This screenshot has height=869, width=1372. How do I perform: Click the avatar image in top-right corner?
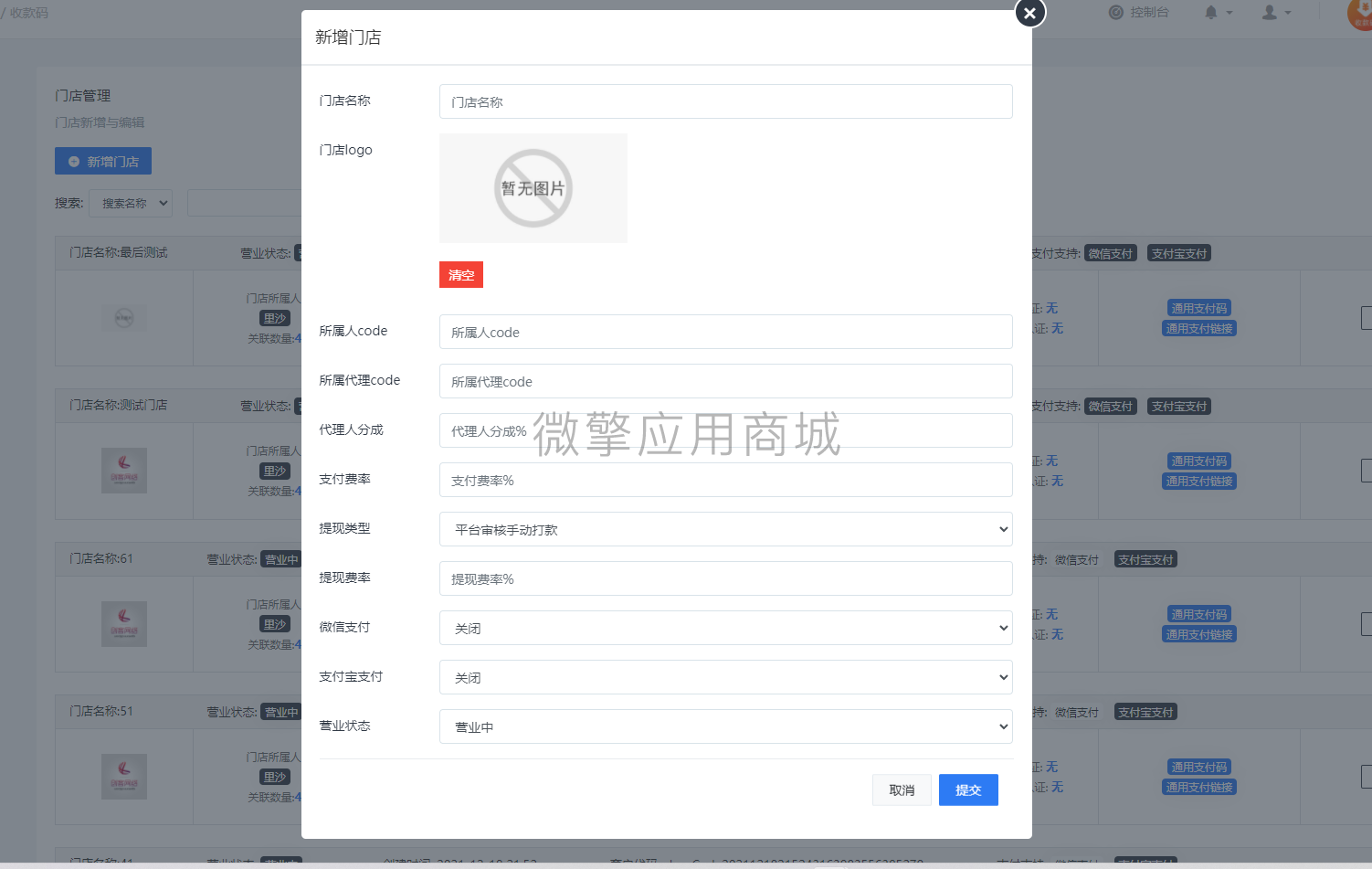pos(1360,12)
